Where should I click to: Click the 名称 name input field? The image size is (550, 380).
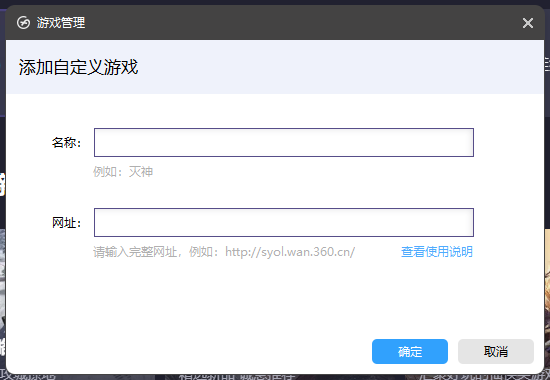click(284, 142)
